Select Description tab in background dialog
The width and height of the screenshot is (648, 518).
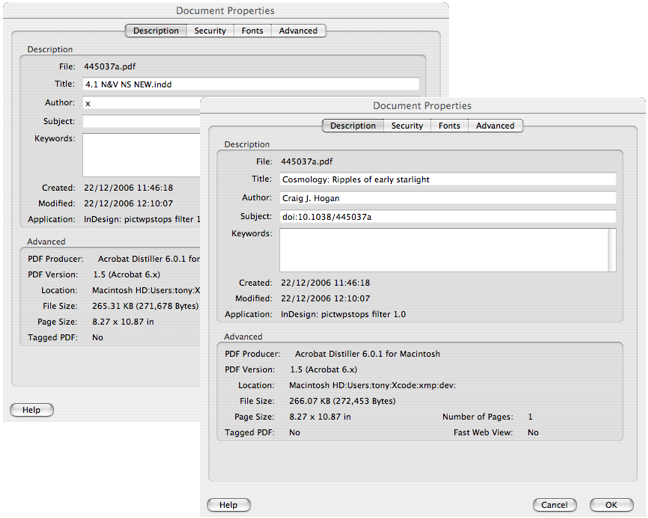click(156, 31)
